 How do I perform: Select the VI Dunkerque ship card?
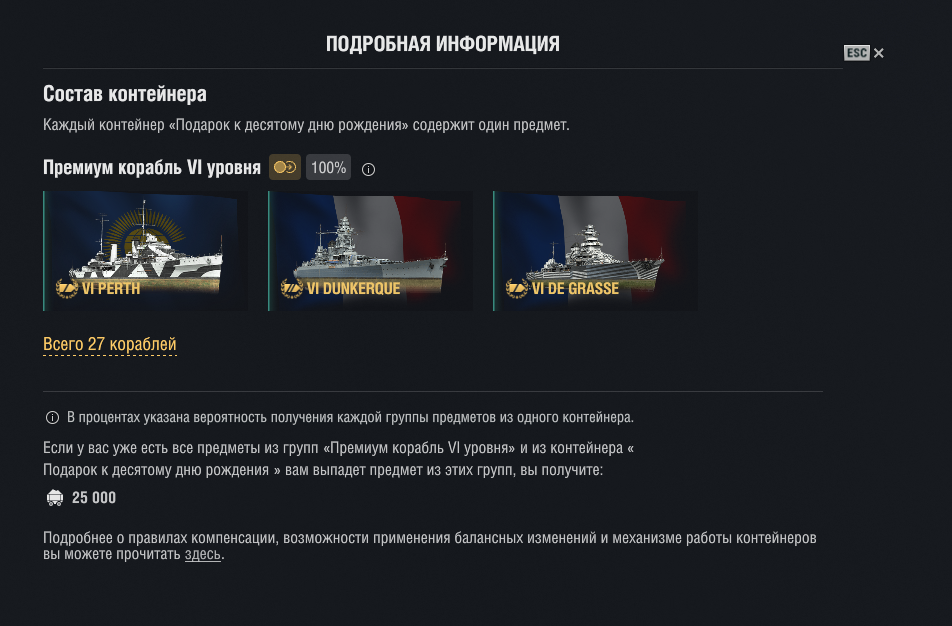click(370, 251)
